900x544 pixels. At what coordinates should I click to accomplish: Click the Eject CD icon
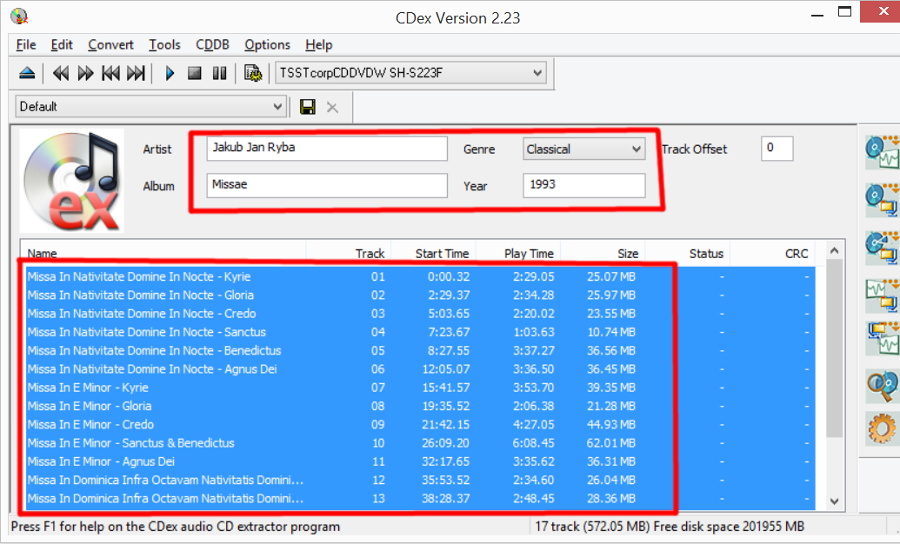[27, 73]
